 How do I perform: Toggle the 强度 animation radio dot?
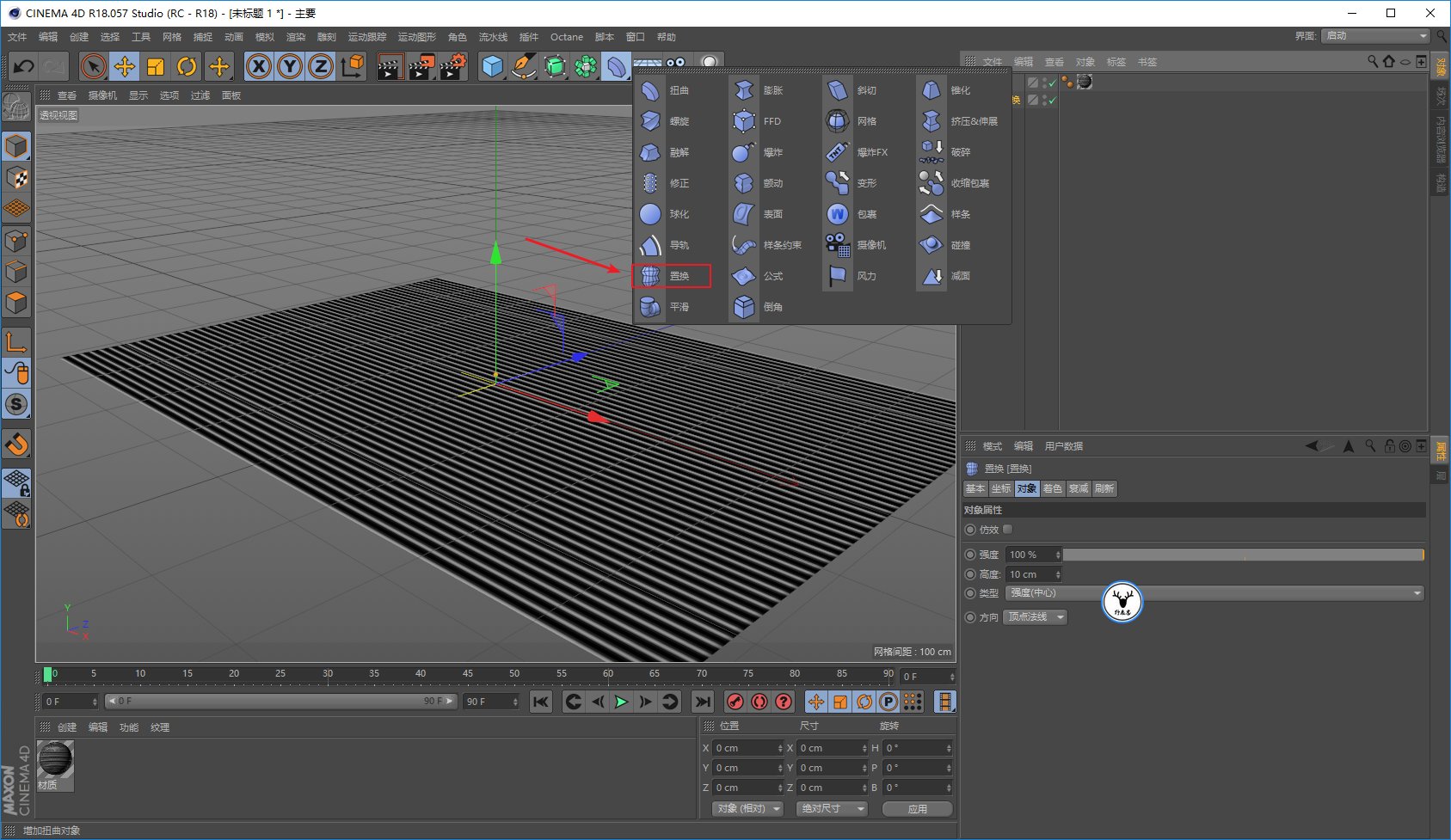coord(970,555)
